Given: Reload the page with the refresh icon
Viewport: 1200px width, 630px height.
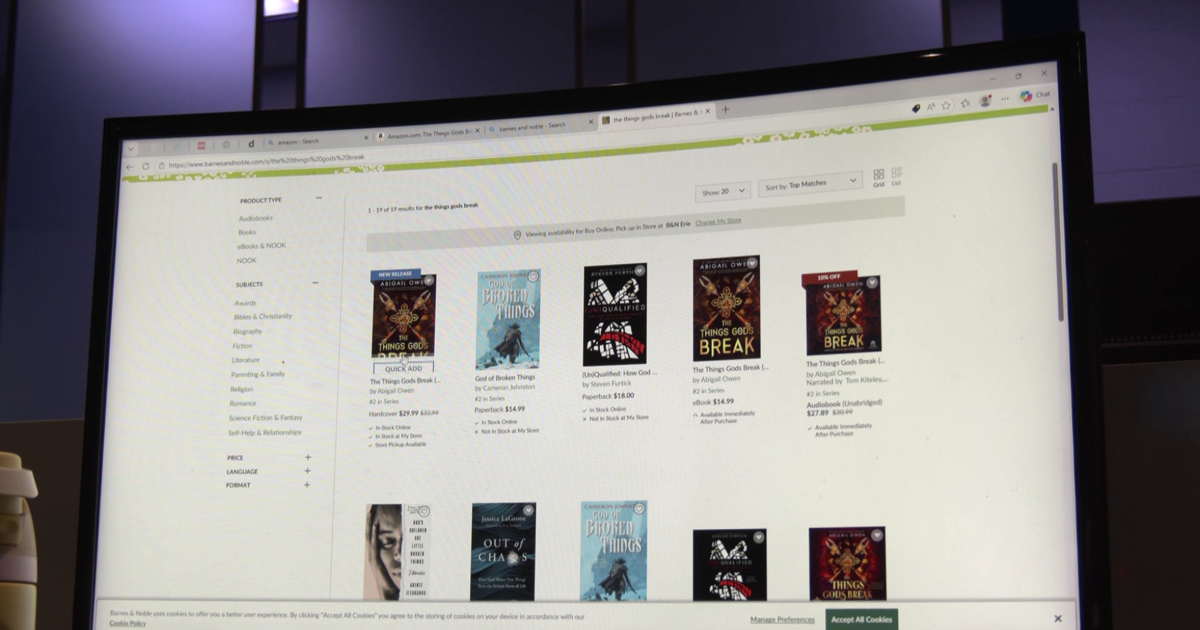Looking at the screenshot, I should click(146, 166).
